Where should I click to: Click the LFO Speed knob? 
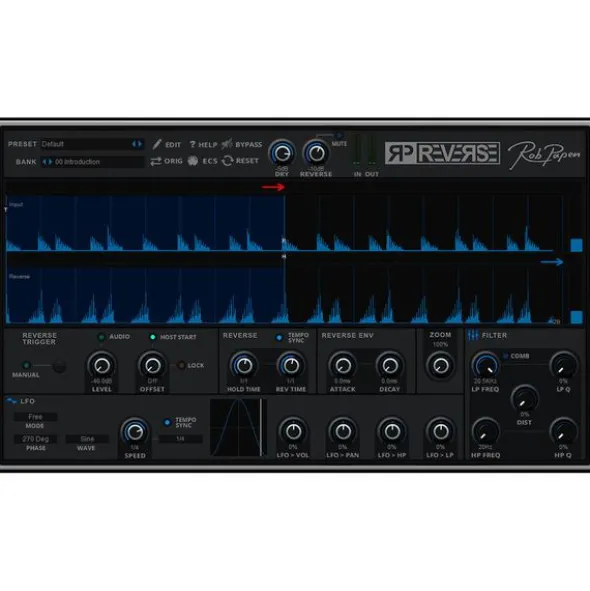[135, 432]
